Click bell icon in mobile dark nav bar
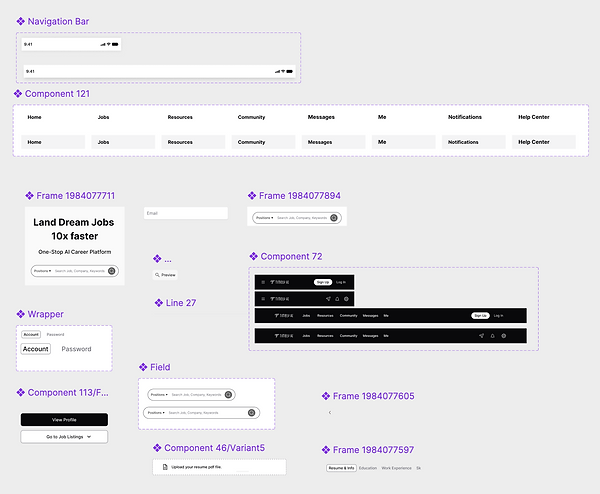Screen dimensions: 600x494 click(337, 299)
